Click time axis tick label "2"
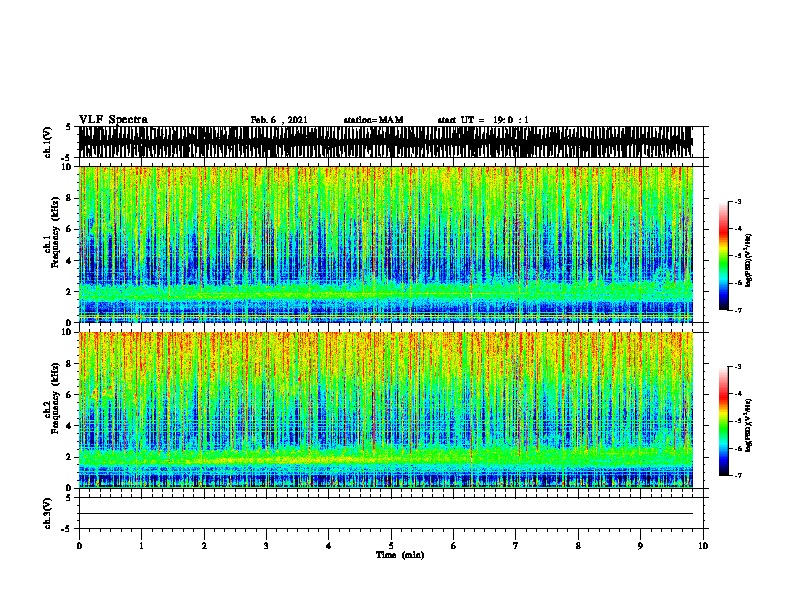 point(204,546)
